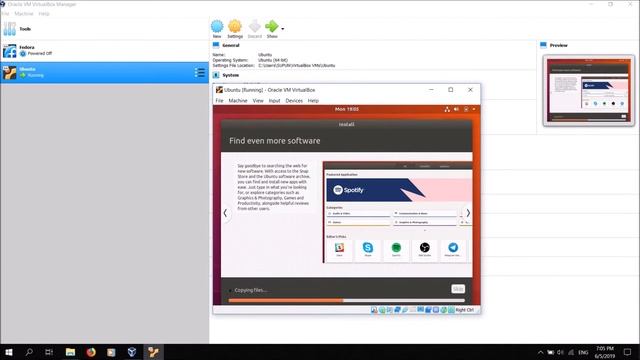This screenshot has width=640, height=360.
Task: Click the network indicator in VM status bar
Action: pos(397,310)
